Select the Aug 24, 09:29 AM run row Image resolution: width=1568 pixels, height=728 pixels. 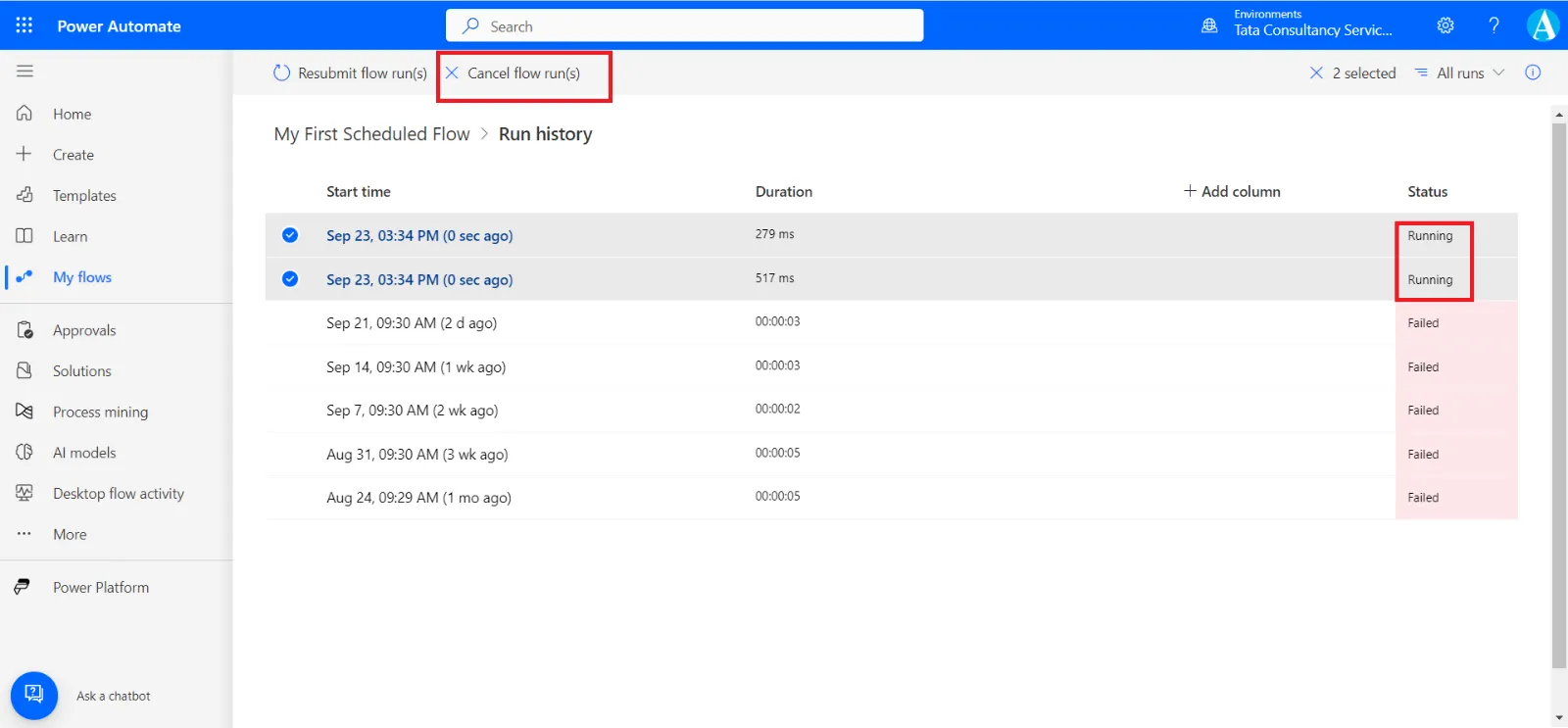(891, 497)
